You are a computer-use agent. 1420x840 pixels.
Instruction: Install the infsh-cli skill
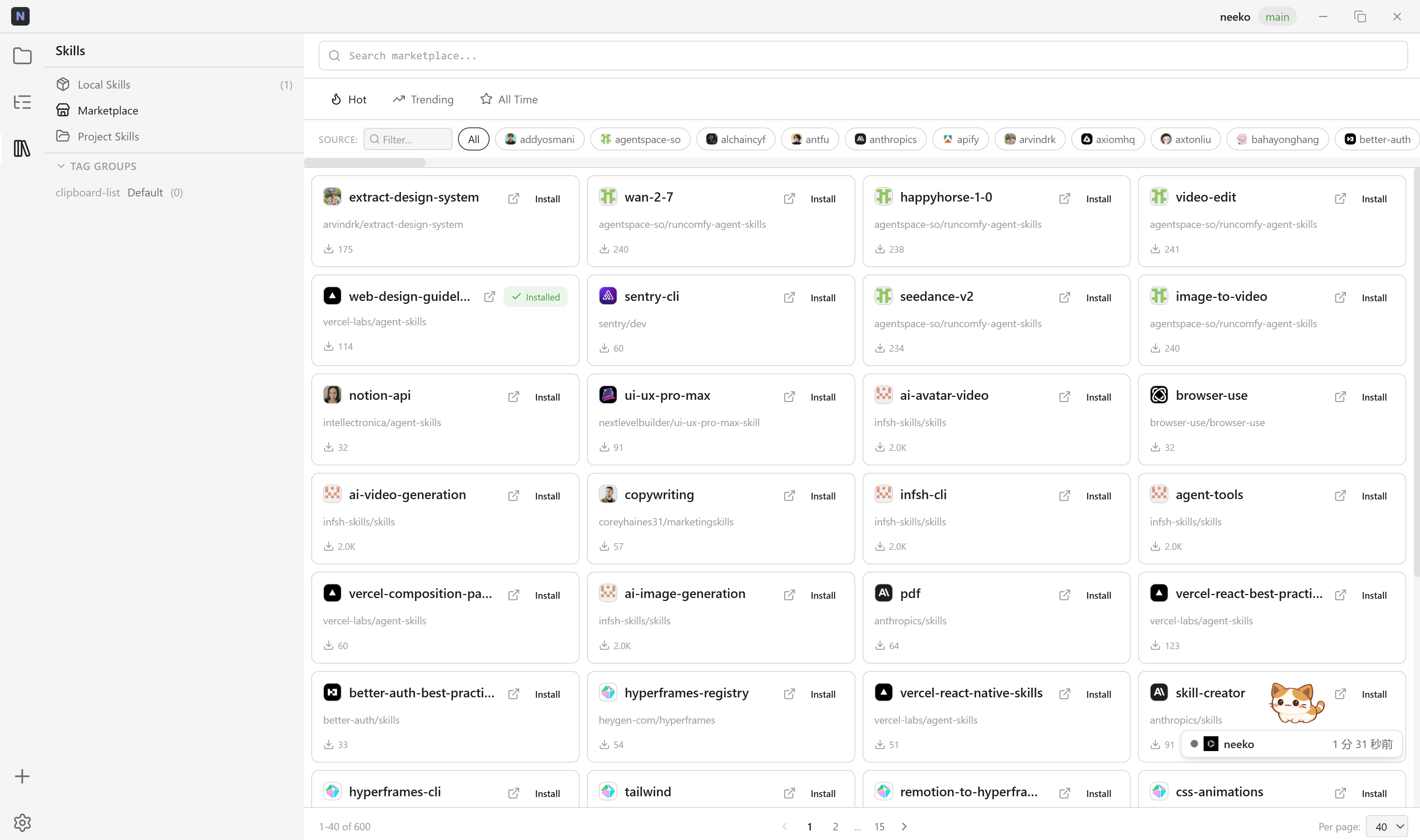[x=1098, y=496]
